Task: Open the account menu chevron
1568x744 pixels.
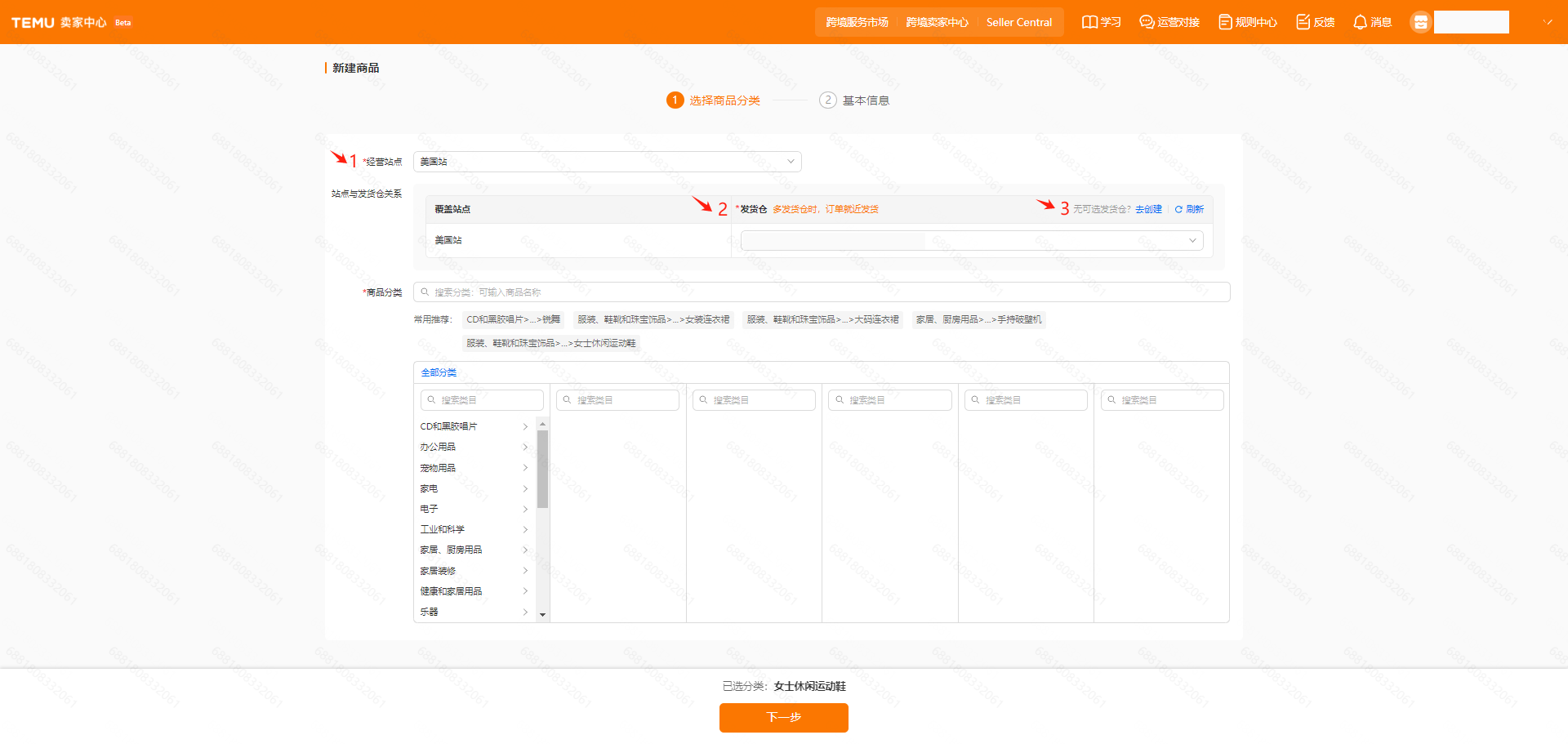Action: [1548, 22]
